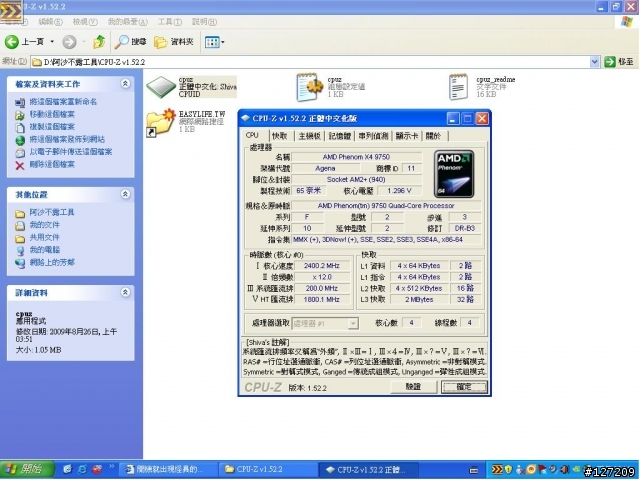
Task: Minimize the CPU-Z dialog window
Action: [x=453, y=119]
